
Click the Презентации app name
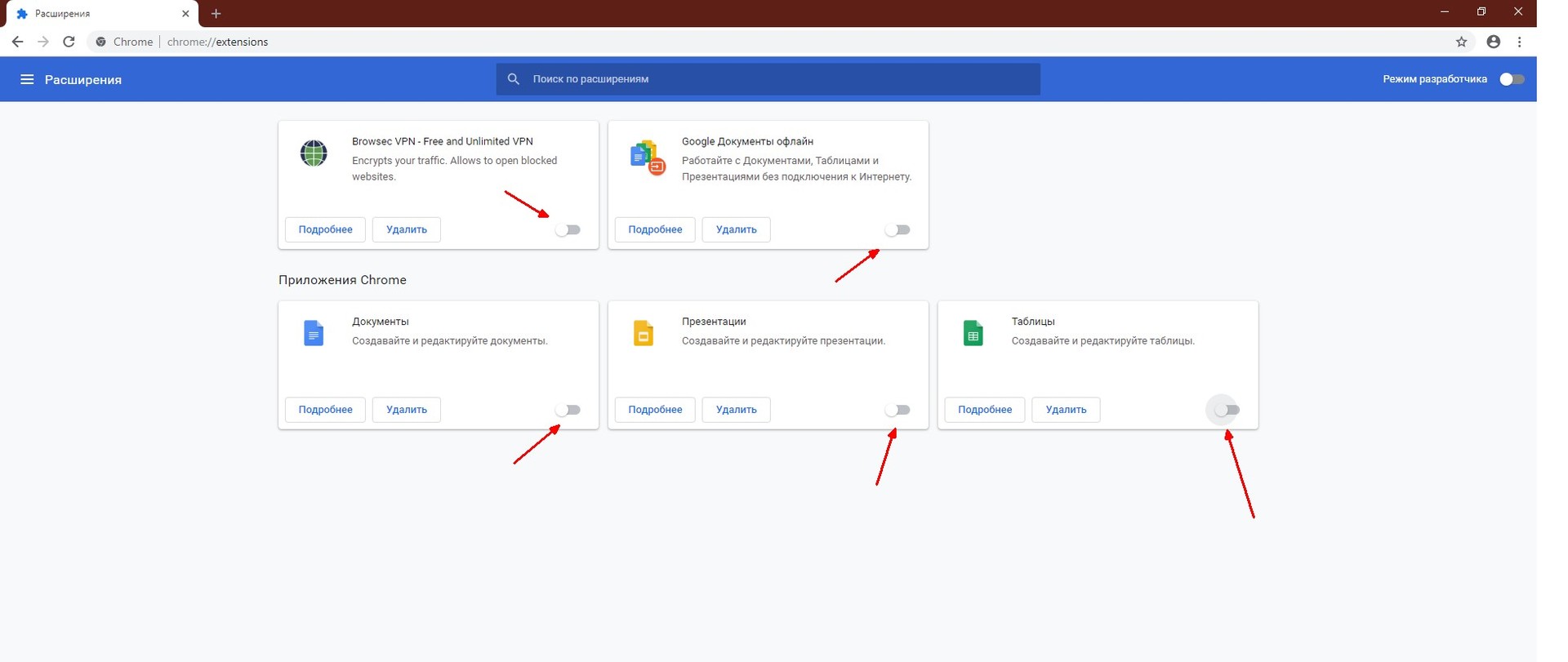coord(714,322)
